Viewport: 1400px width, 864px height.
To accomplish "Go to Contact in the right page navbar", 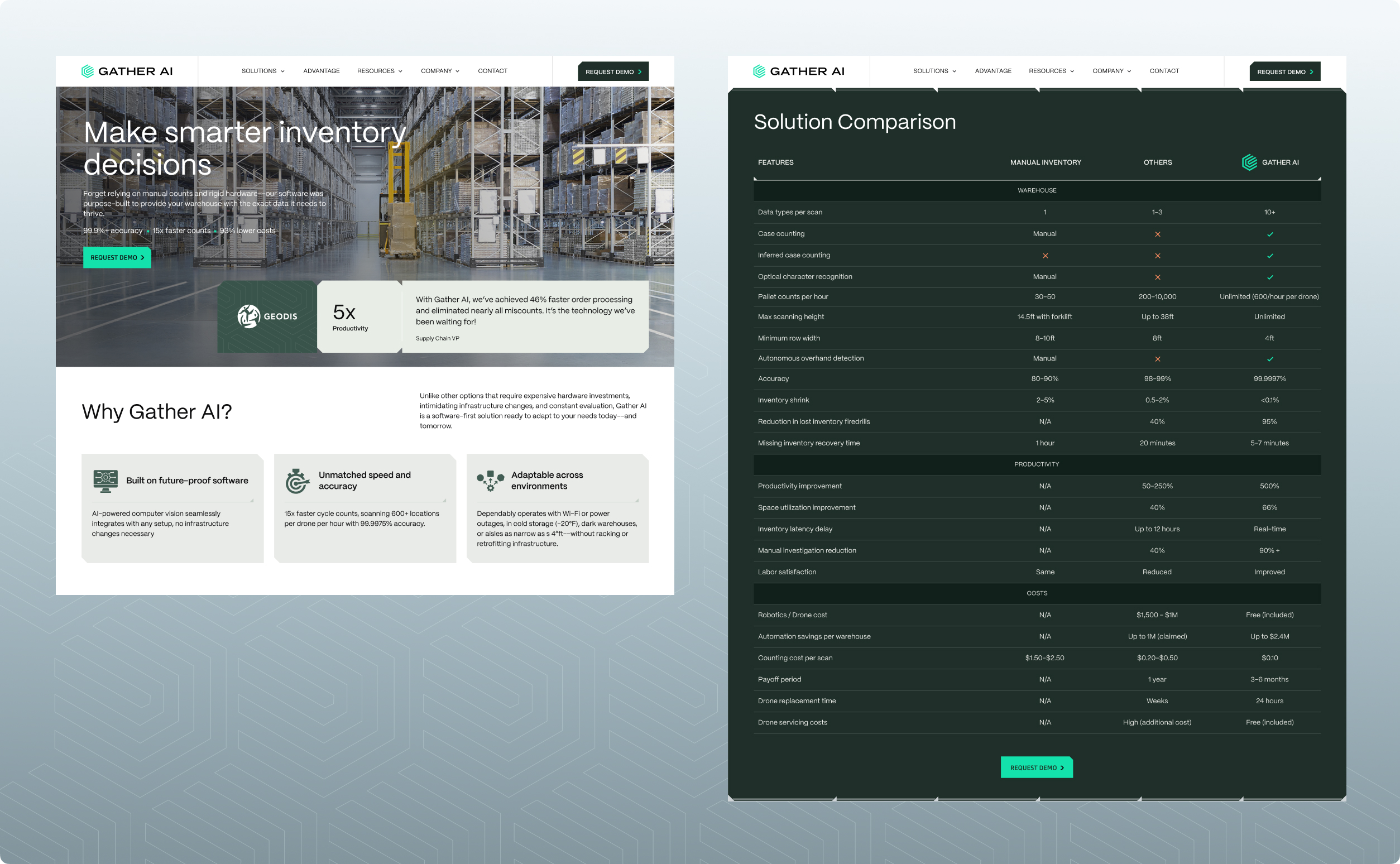I will 1164,71.
